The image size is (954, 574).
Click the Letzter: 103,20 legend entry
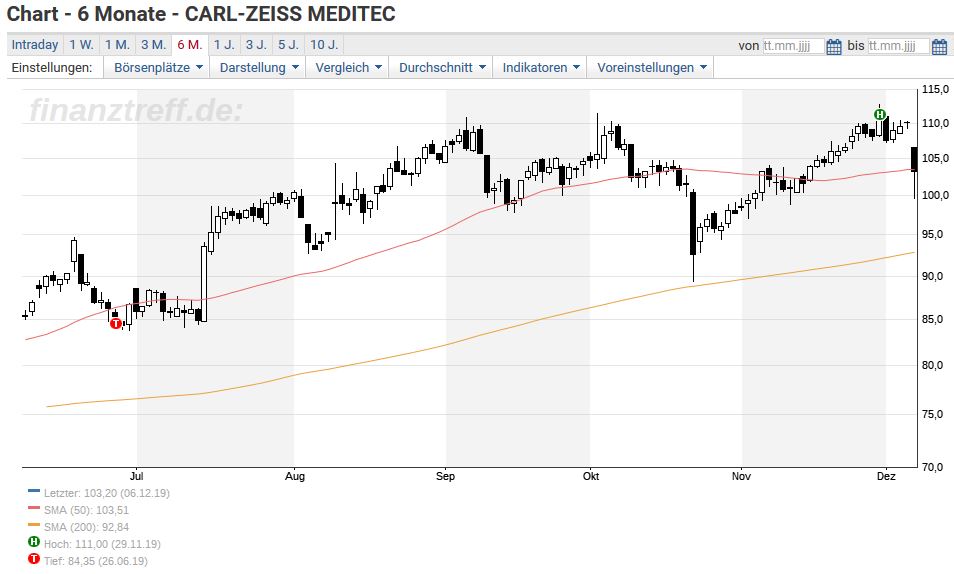click(x=106, y=493)
